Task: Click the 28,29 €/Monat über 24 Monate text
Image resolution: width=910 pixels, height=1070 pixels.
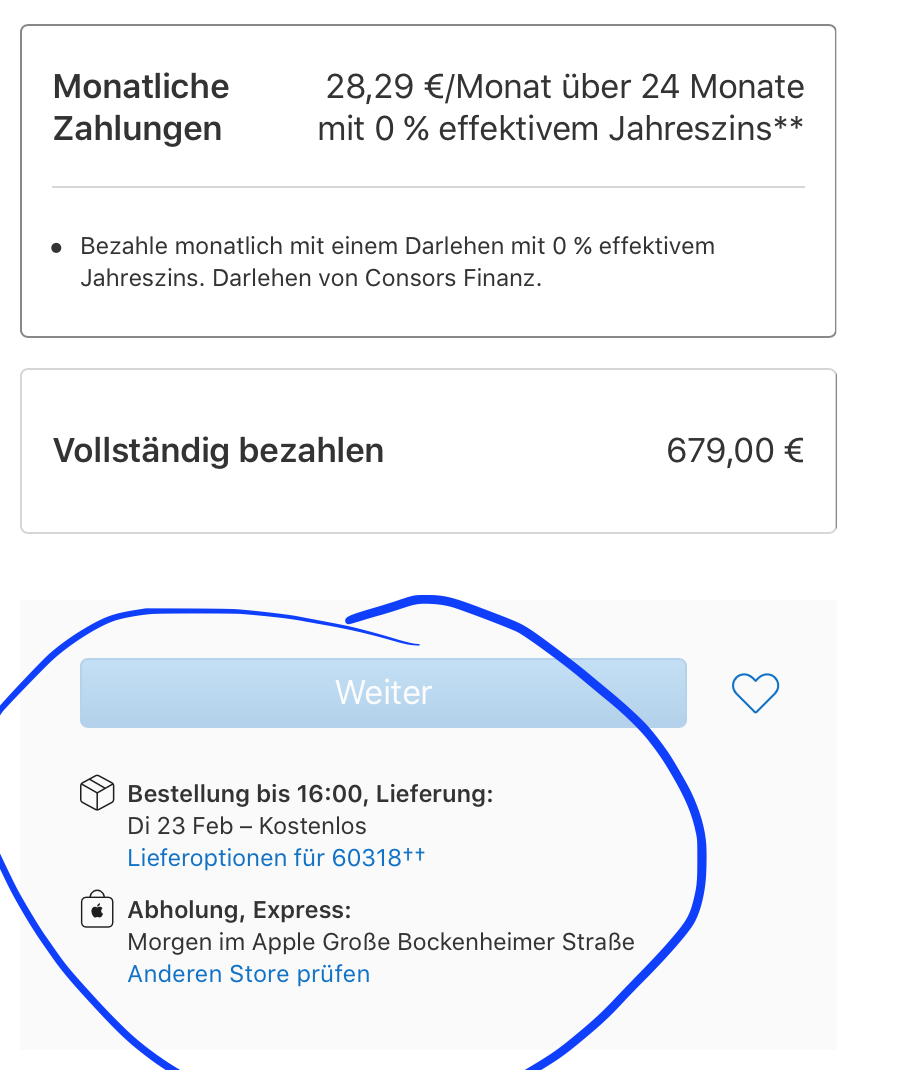Action: [565, 87]
